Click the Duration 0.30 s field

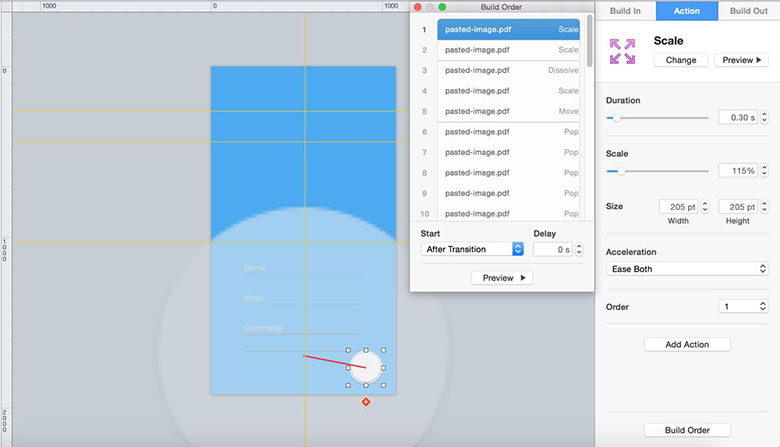738,117
